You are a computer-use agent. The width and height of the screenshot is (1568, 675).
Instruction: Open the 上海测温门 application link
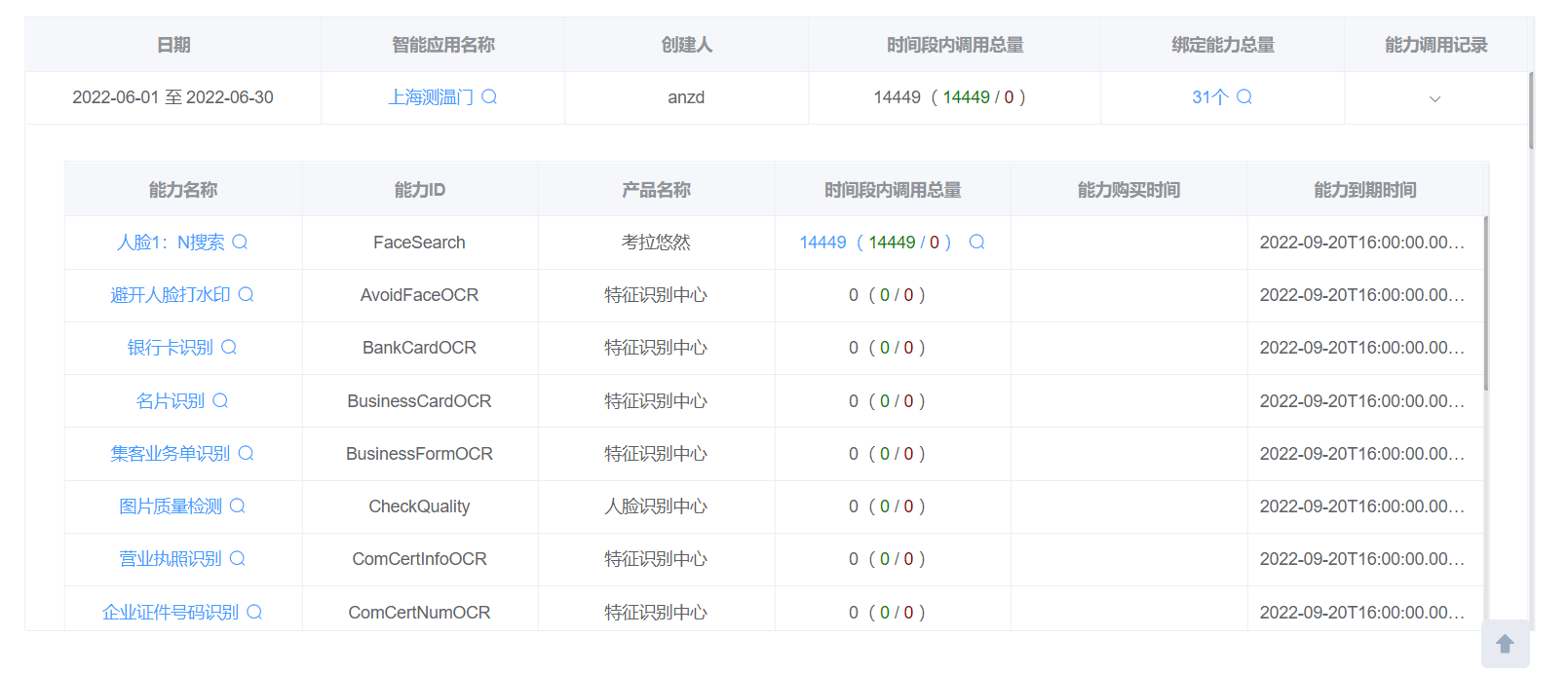coord(431,97)
